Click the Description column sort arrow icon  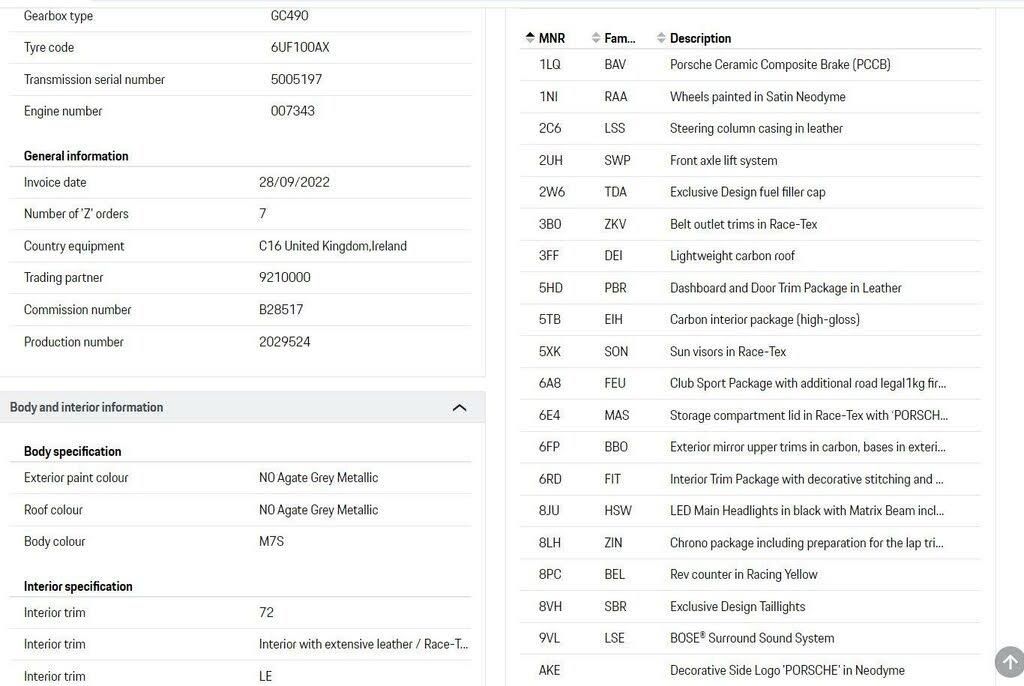[661, 38]
